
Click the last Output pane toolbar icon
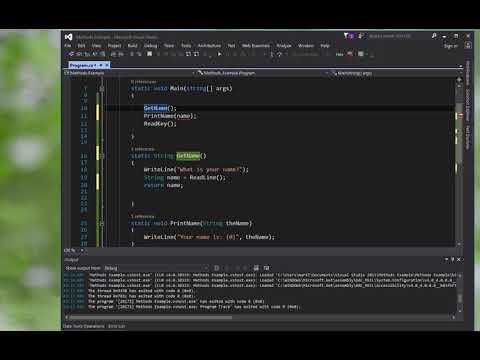[266, 268]
